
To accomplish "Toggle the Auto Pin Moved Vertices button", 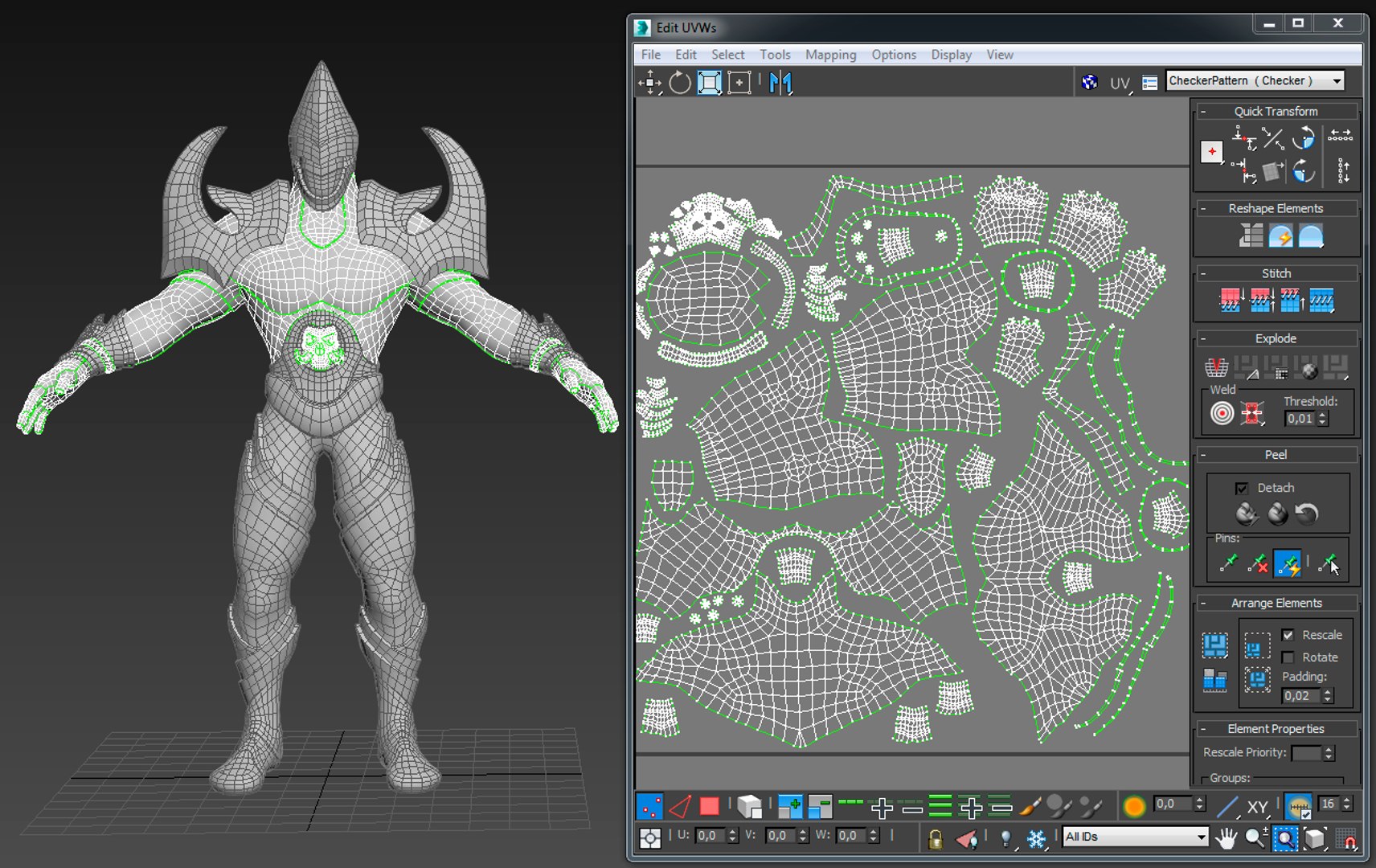I will coord(1288,564).
